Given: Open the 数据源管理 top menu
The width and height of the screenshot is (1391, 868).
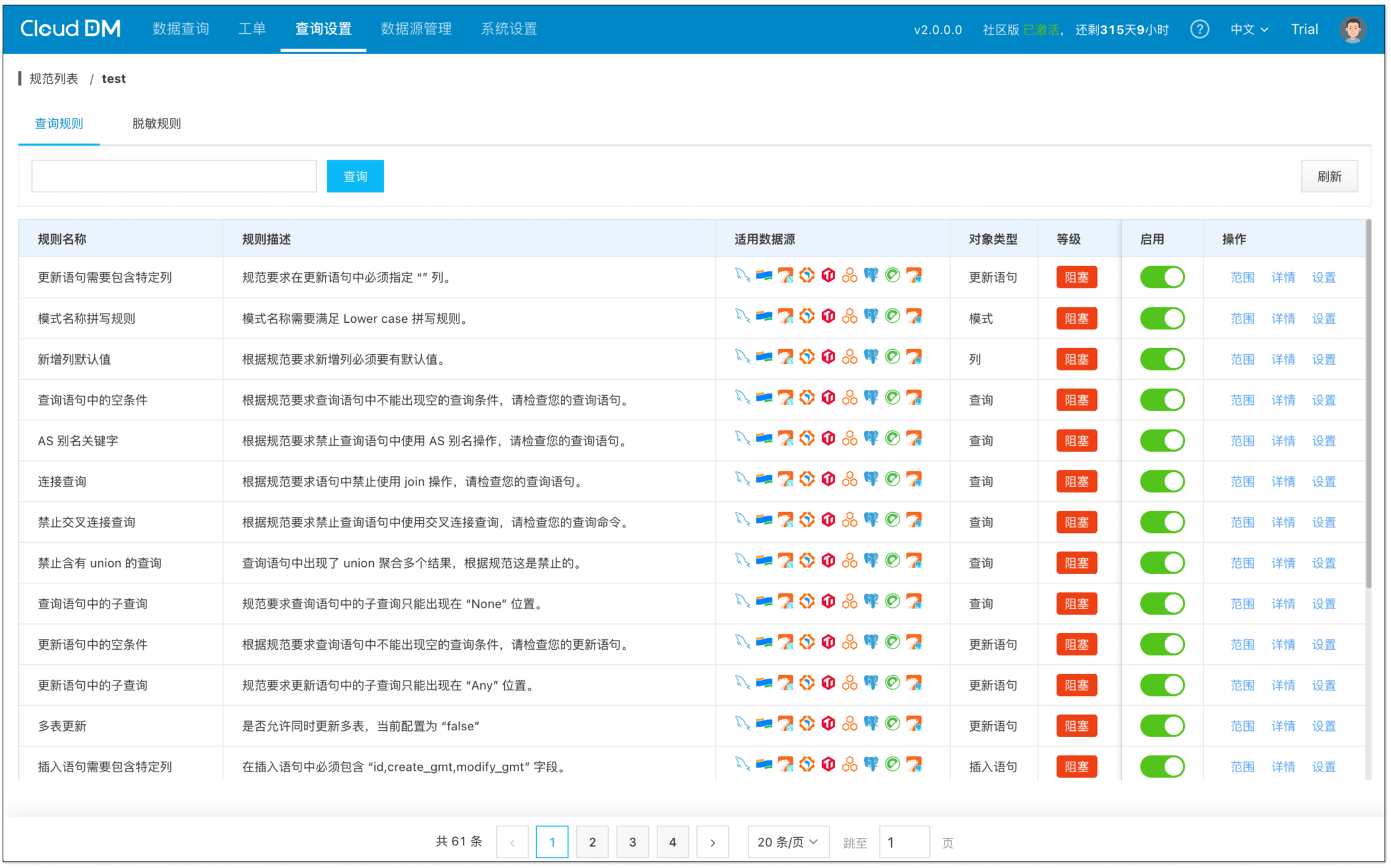Looking at the screenshot, I should pyautogui.click(x=416, y=29).
